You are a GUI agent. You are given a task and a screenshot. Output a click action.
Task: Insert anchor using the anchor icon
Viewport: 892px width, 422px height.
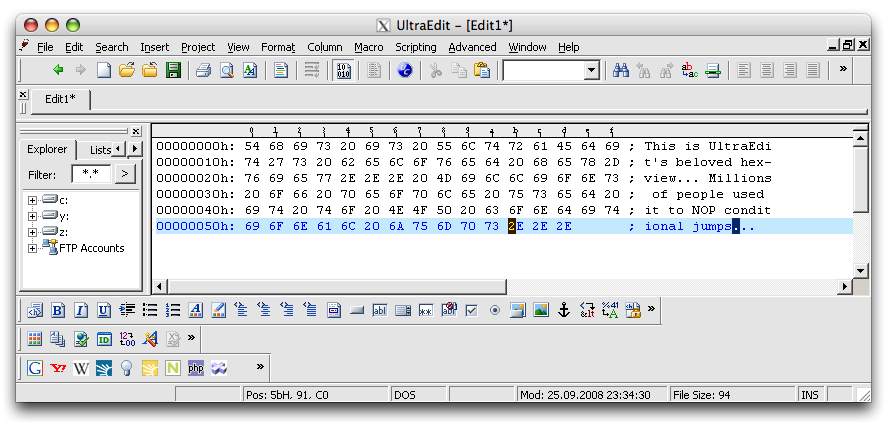coord(563,310)
